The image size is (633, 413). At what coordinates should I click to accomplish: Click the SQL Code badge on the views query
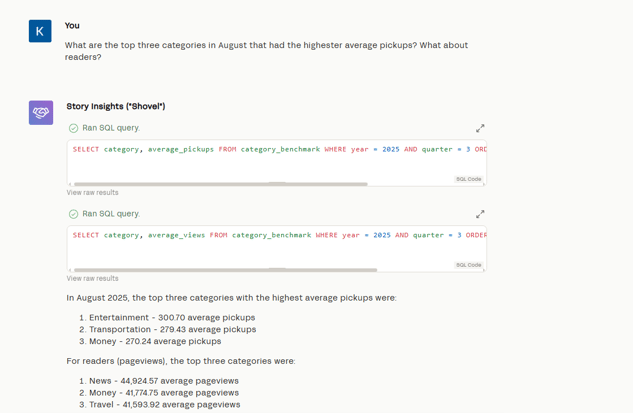coord(468,265)
